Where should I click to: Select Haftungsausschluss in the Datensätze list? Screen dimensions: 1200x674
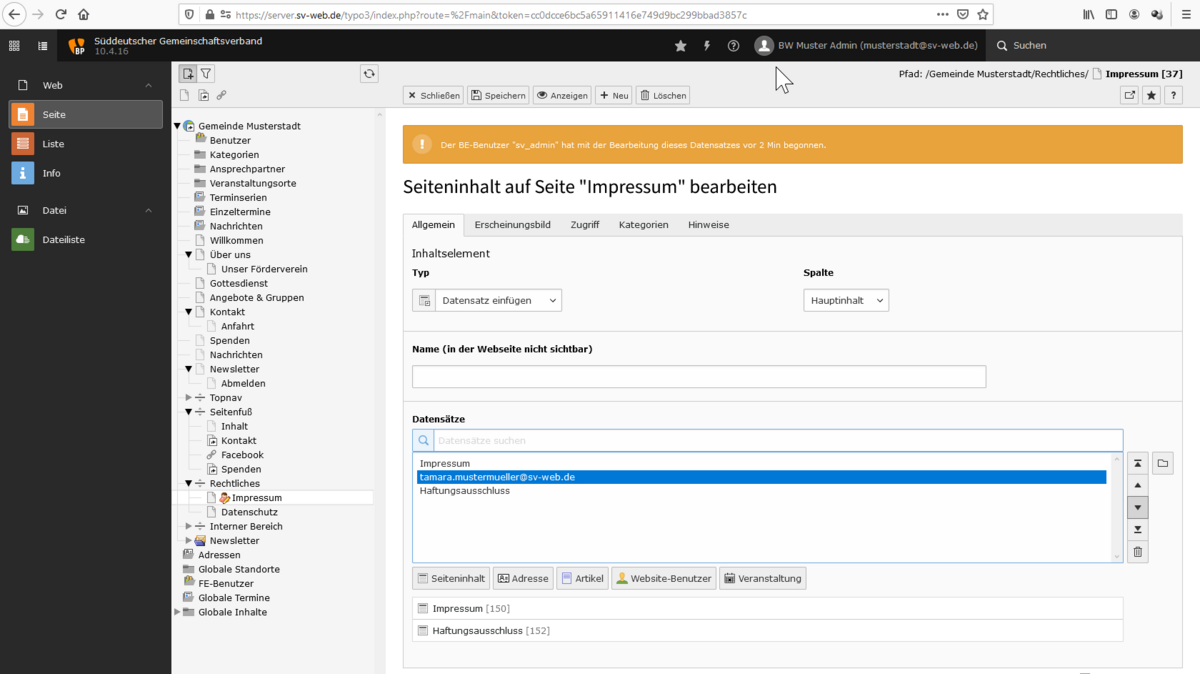tap(762, 491)
